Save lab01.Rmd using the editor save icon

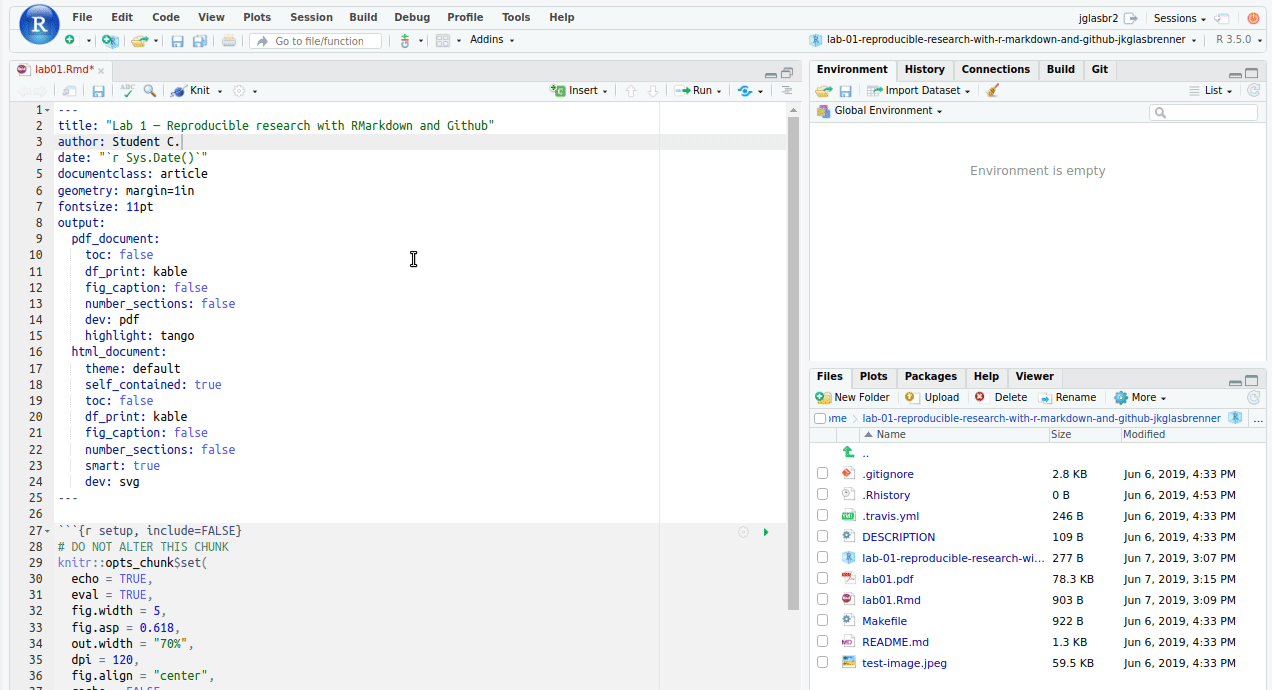[x=98, y=91]
